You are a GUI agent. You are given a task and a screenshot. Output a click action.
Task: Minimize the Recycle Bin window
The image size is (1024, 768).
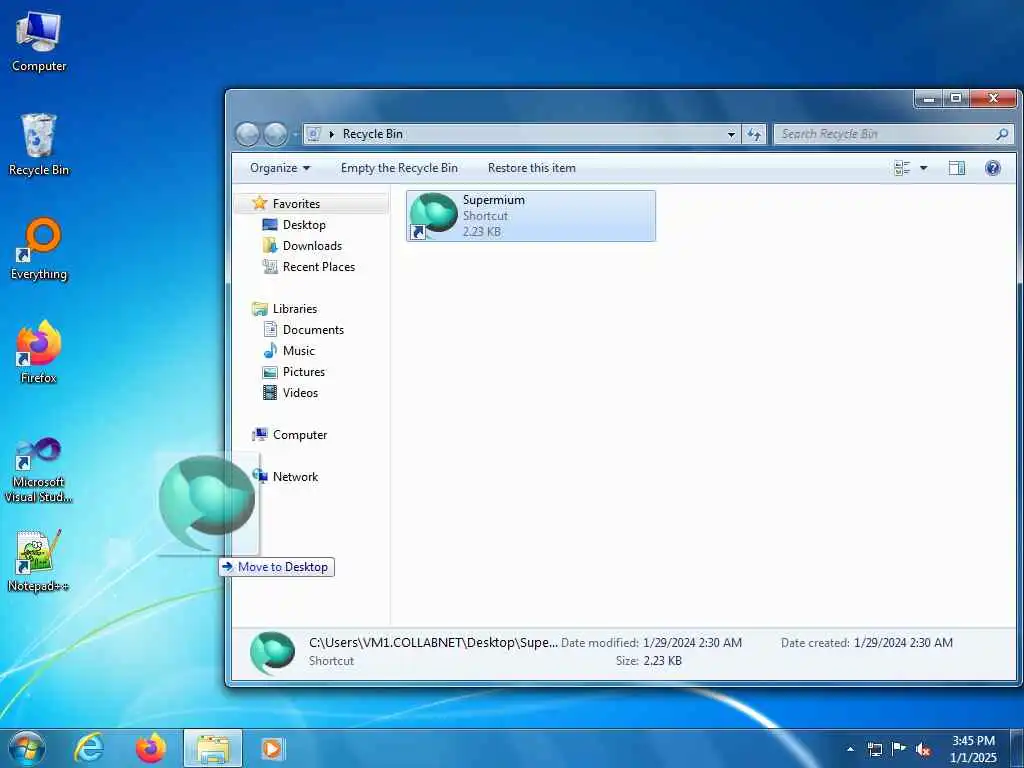pos(929,99)
